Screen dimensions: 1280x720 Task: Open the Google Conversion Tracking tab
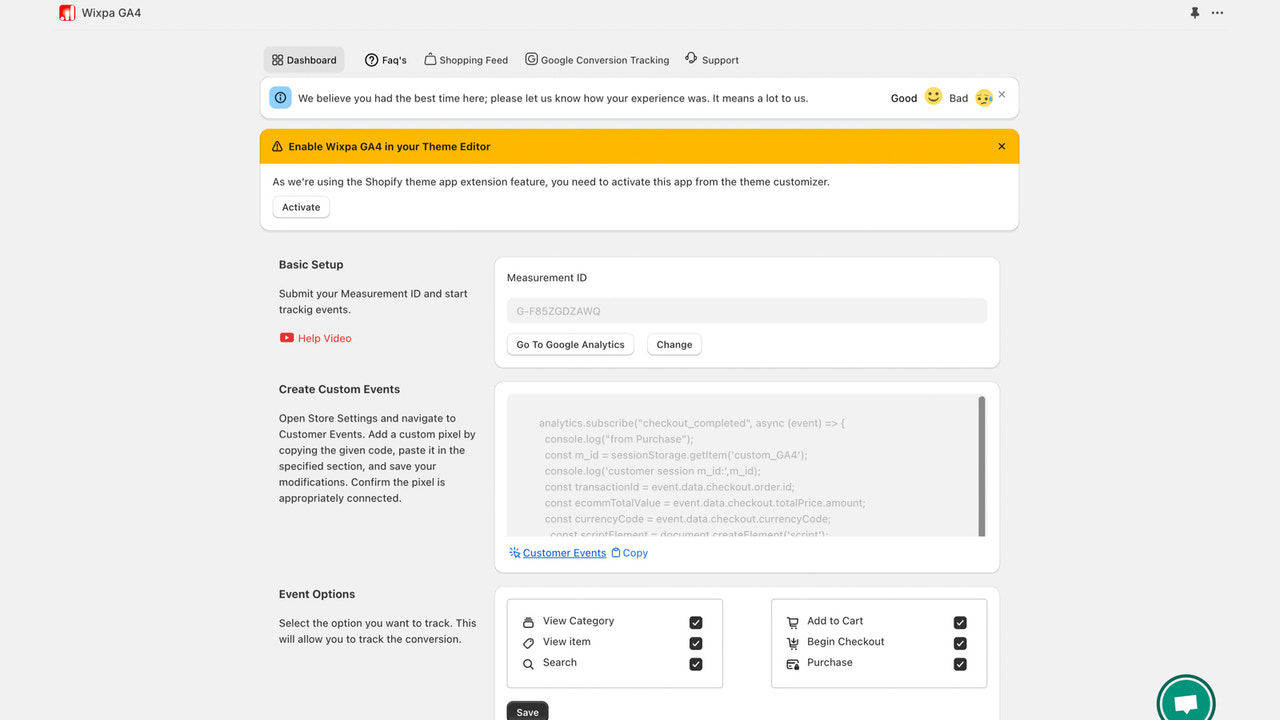point(597,59)
